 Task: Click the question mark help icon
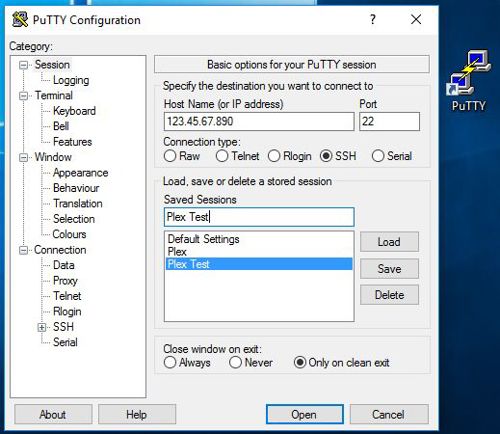coord(373,19)
